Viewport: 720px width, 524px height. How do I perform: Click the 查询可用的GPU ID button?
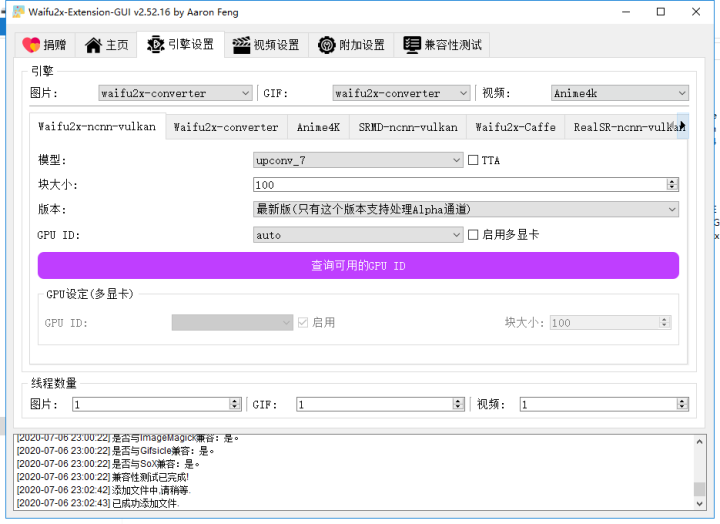pyautogui.click(x=358, y=265)
